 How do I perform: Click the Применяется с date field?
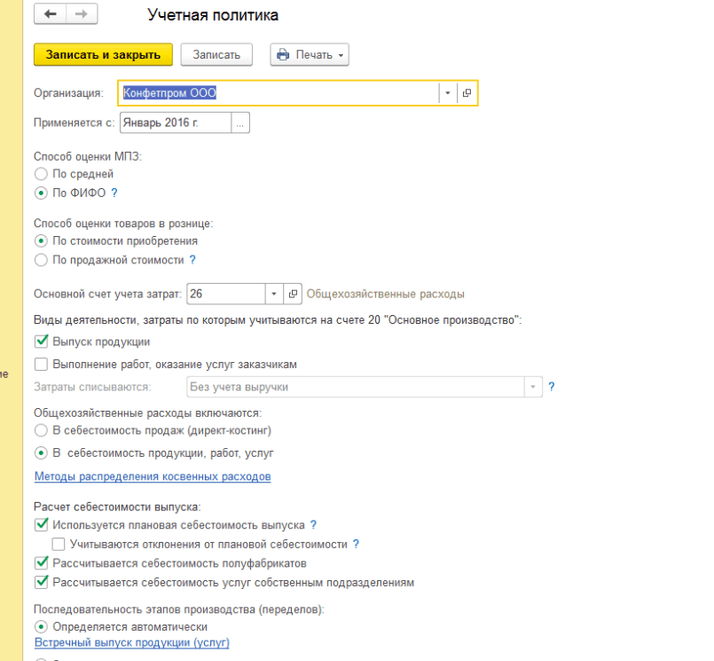coord(175,123)
